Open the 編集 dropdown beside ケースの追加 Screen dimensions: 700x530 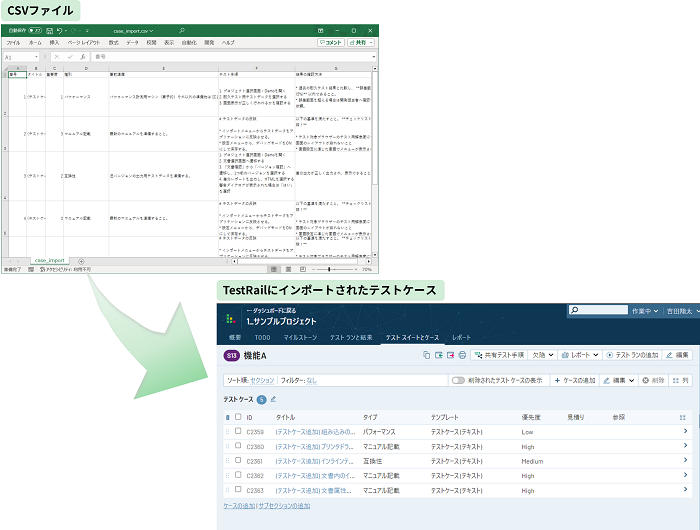click(619, 380)
